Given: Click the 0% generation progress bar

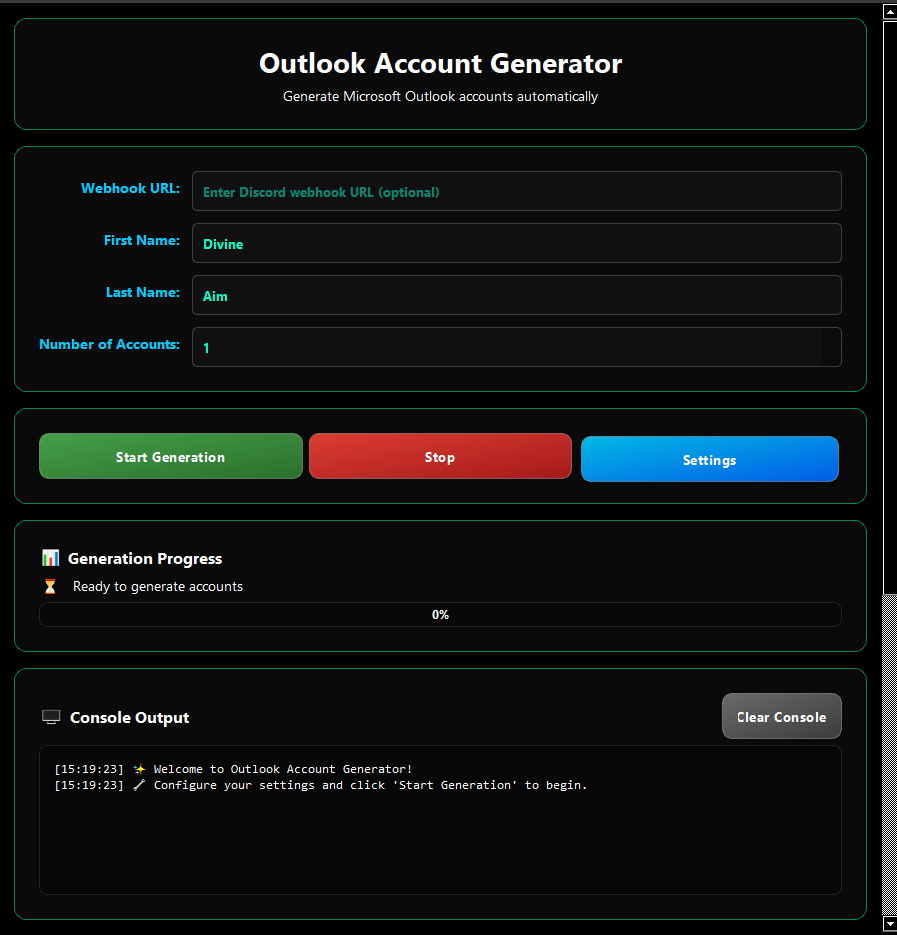Looking at the screenshot, I should coord(440,615).
